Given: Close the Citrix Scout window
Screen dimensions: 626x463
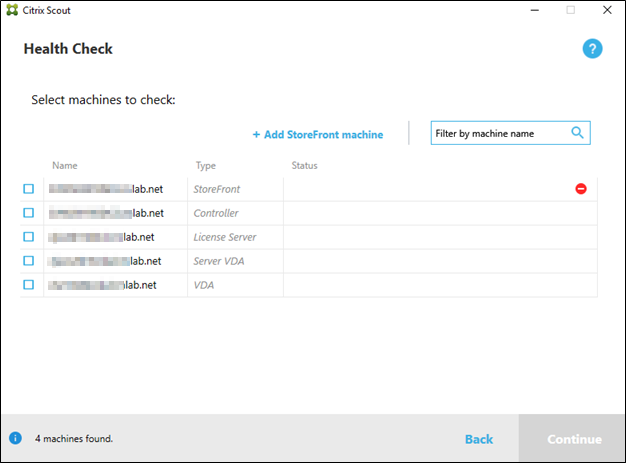Looking at the screenshot, I should (x=607, y=10).
